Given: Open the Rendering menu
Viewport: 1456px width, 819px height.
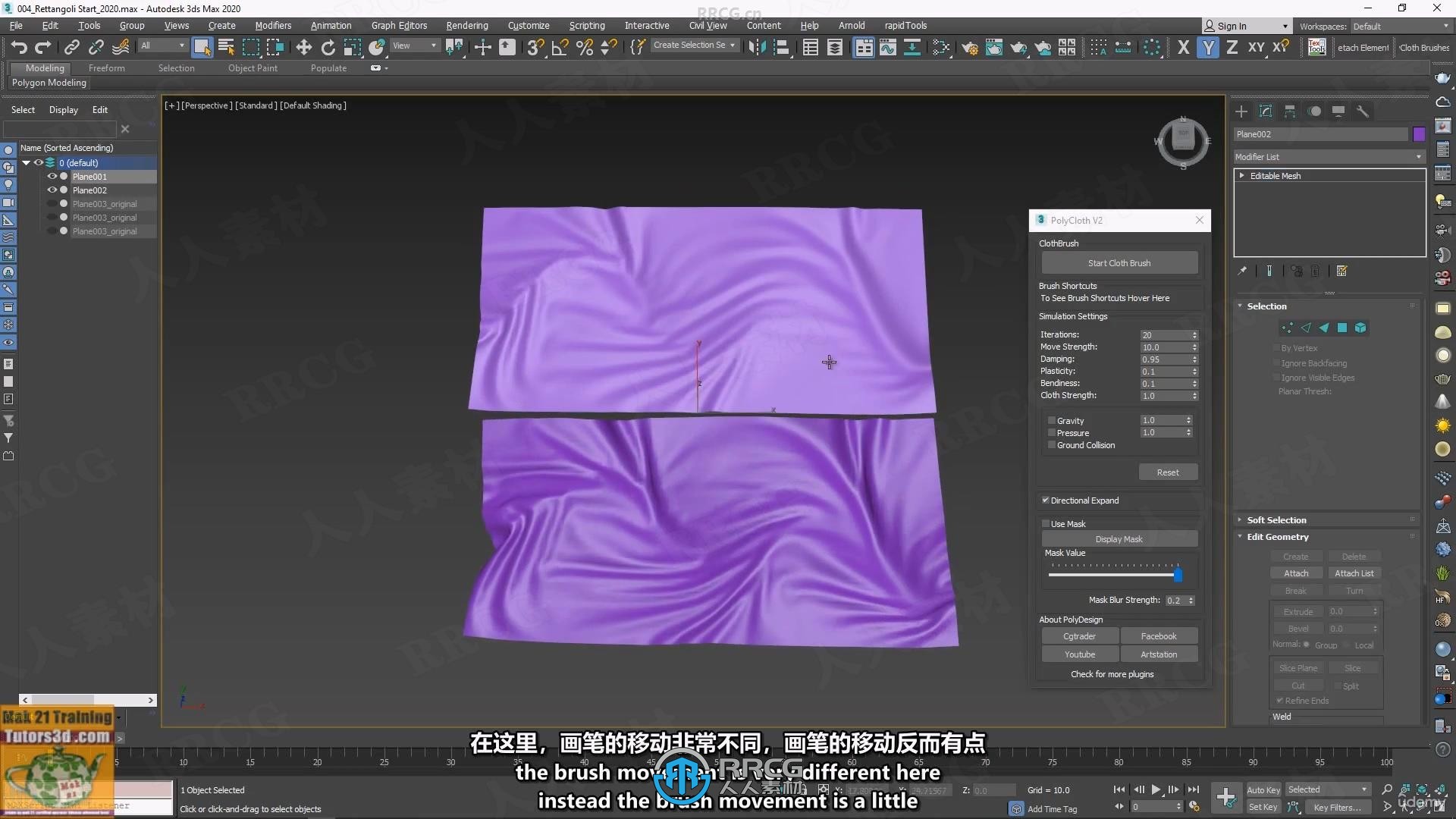Looking at the screenshot, I should coord(467,26).
